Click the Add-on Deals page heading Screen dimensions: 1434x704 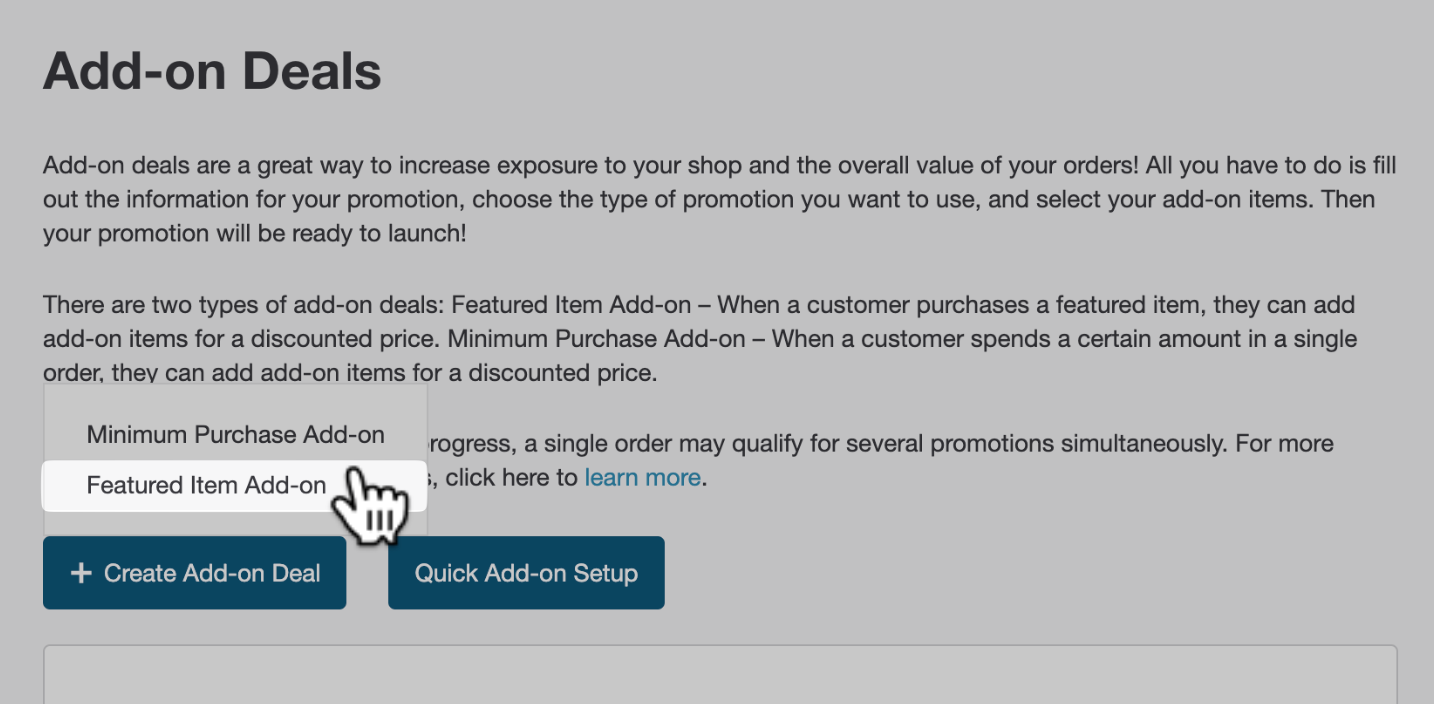coord(212,72)
